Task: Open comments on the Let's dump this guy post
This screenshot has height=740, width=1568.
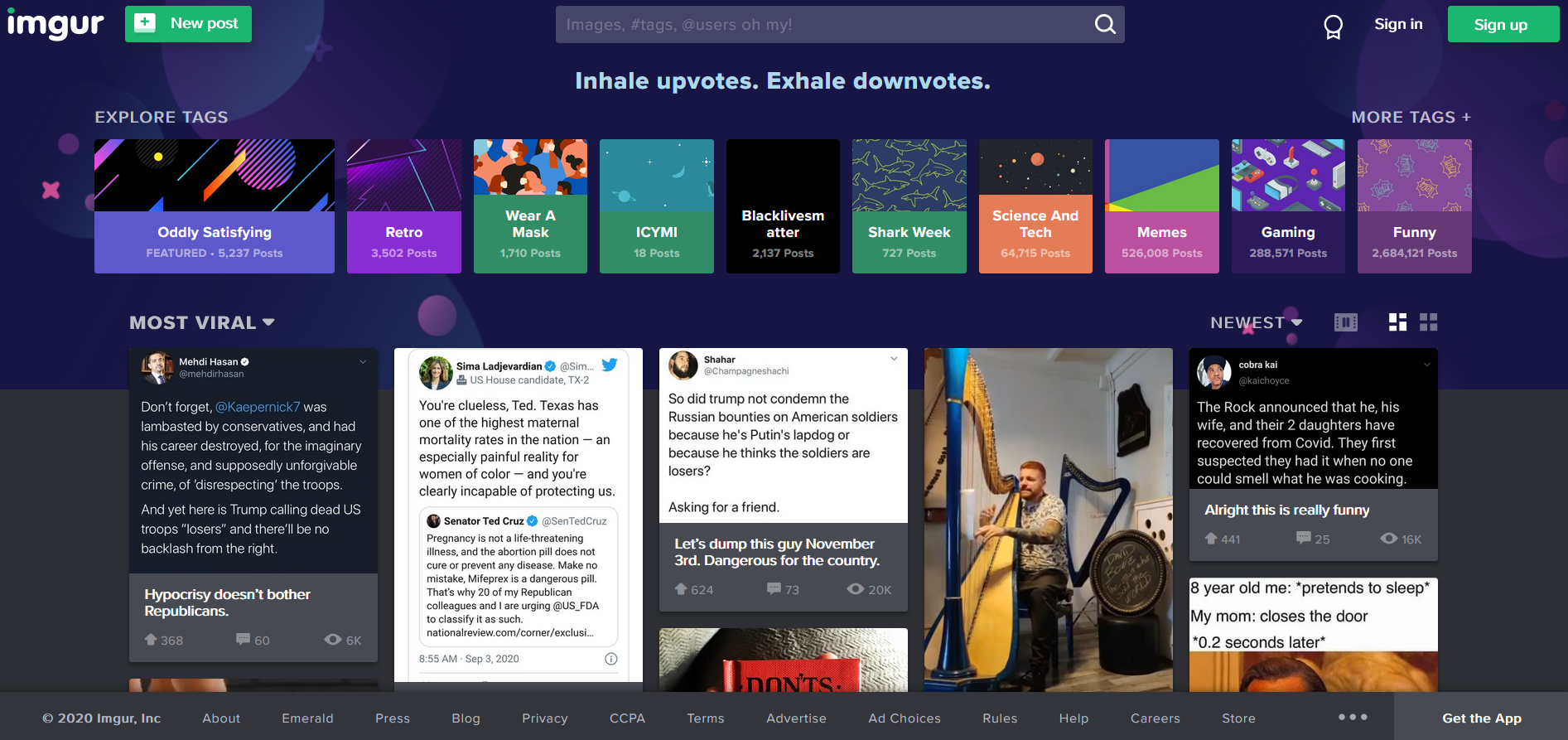Action: [774, 589]
